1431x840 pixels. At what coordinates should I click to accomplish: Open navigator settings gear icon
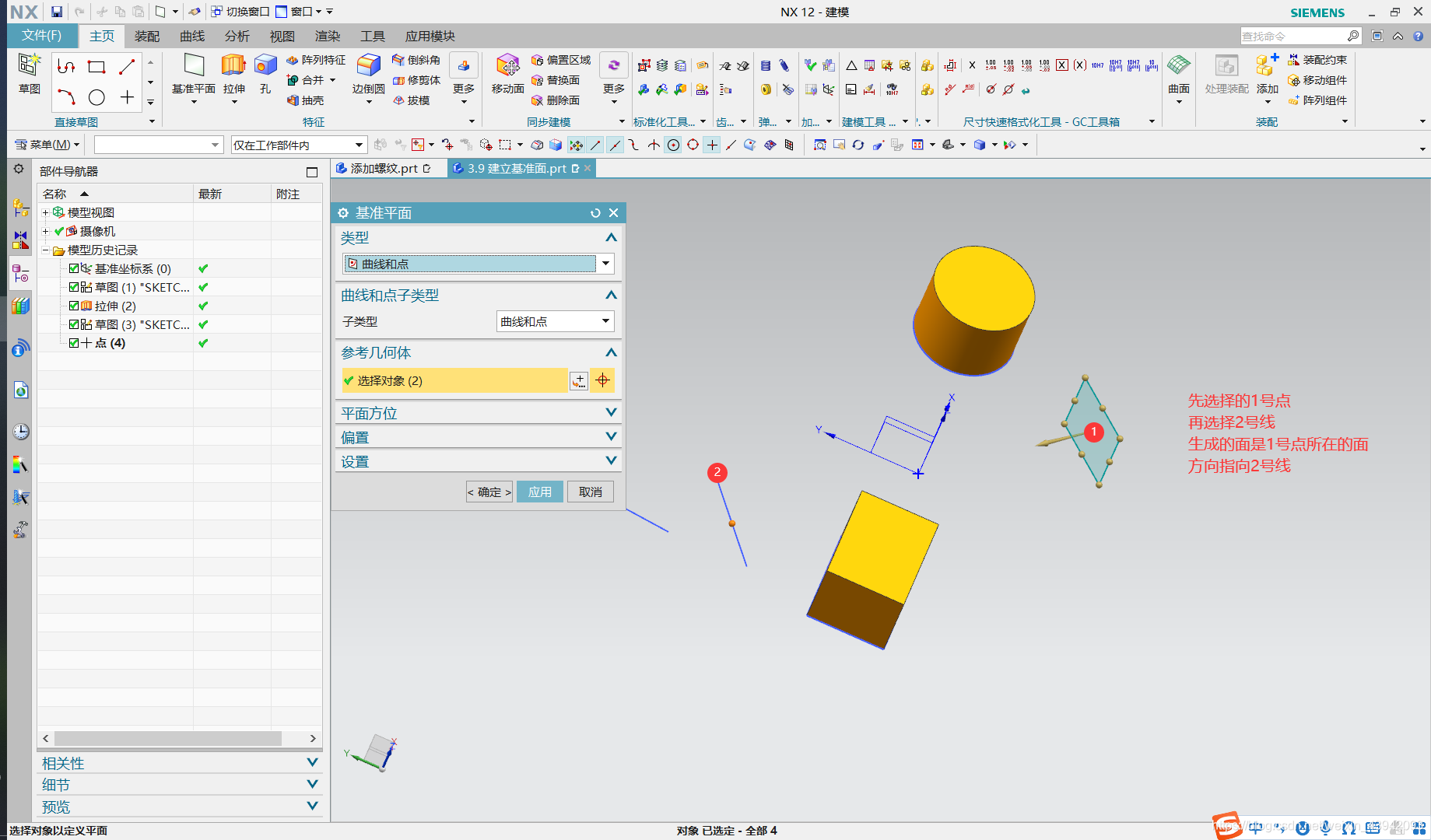coord(19,170)
